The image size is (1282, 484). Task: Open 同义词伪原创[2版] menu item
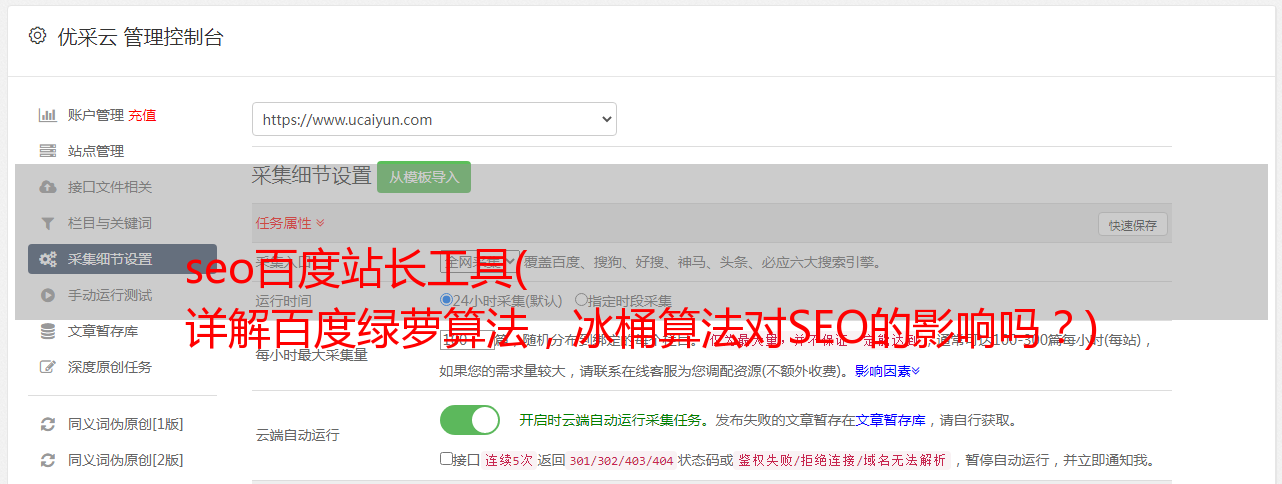coord(126,460)
